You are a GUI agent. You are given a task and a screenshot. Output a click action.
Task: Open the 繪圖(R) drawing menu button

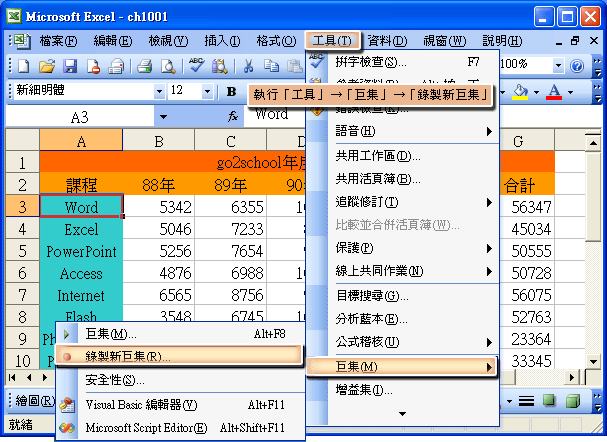point(35,401)
